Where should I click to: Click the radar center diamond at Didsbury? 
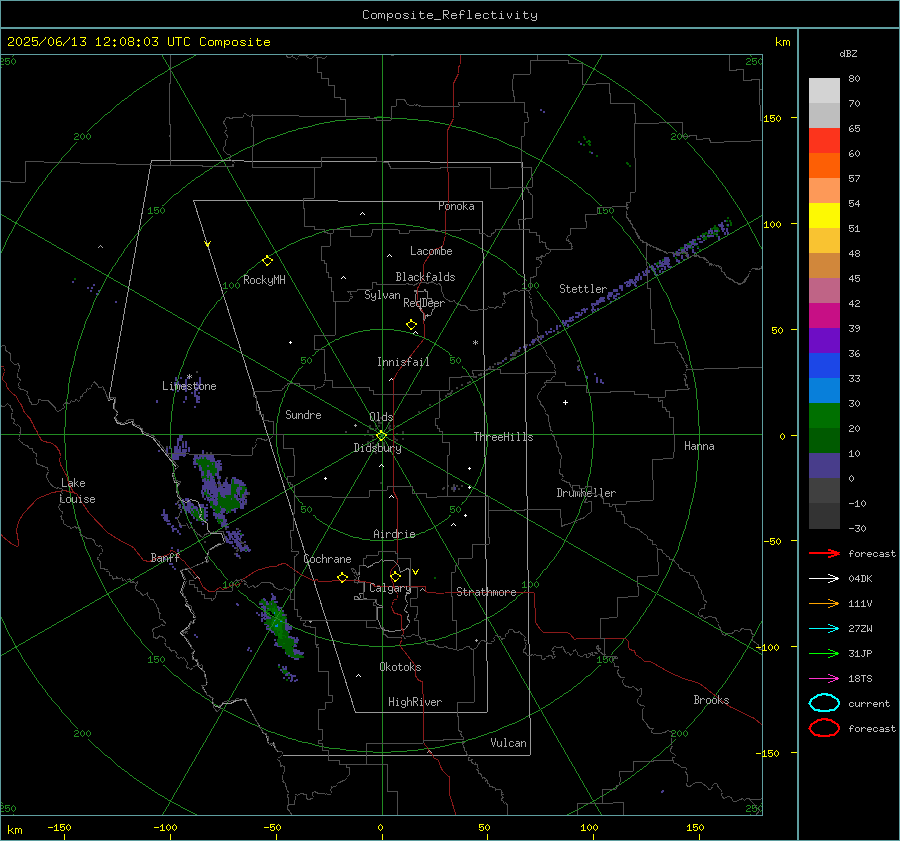pos(382,436)
